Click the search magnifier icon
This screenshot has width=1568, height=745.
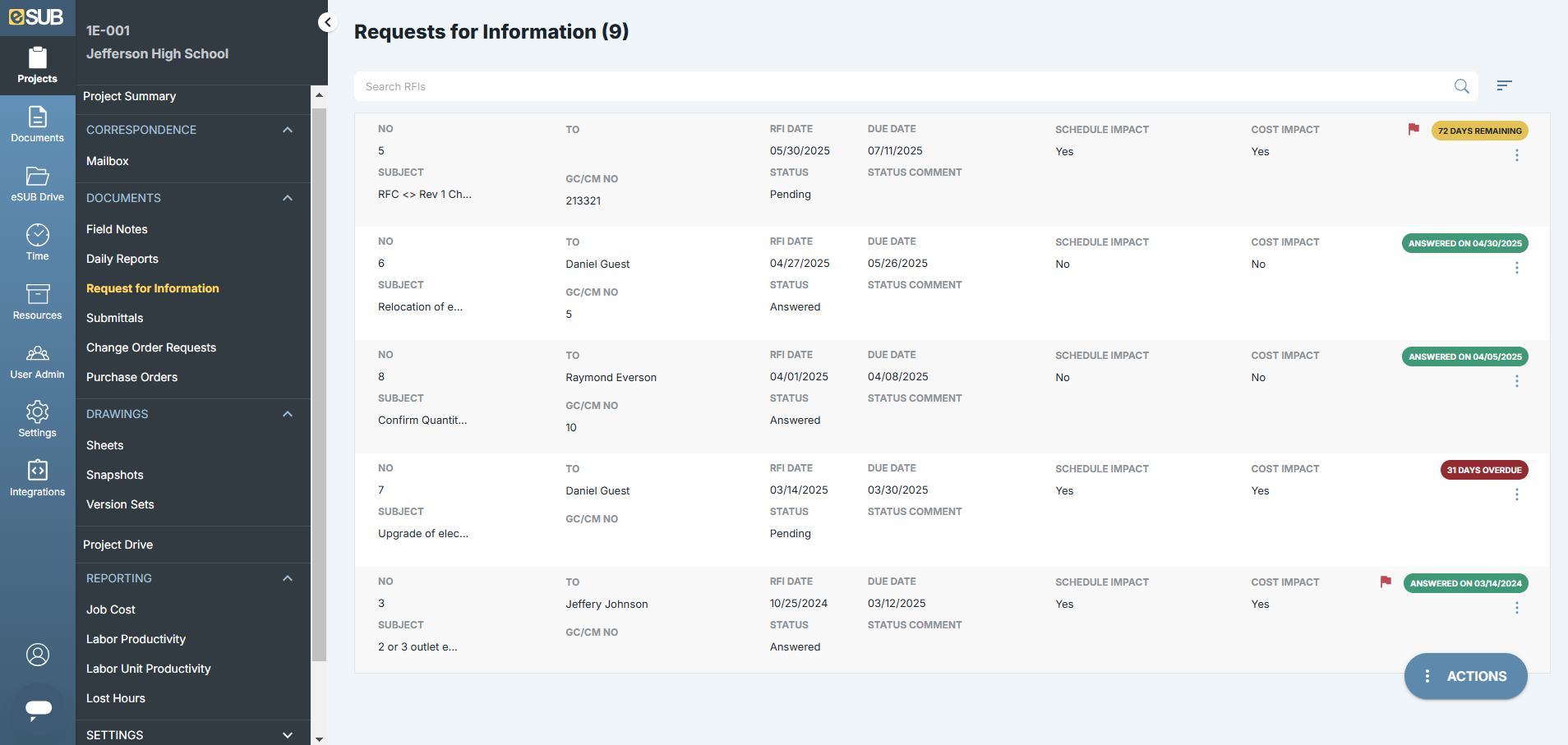coord(1461,86)
